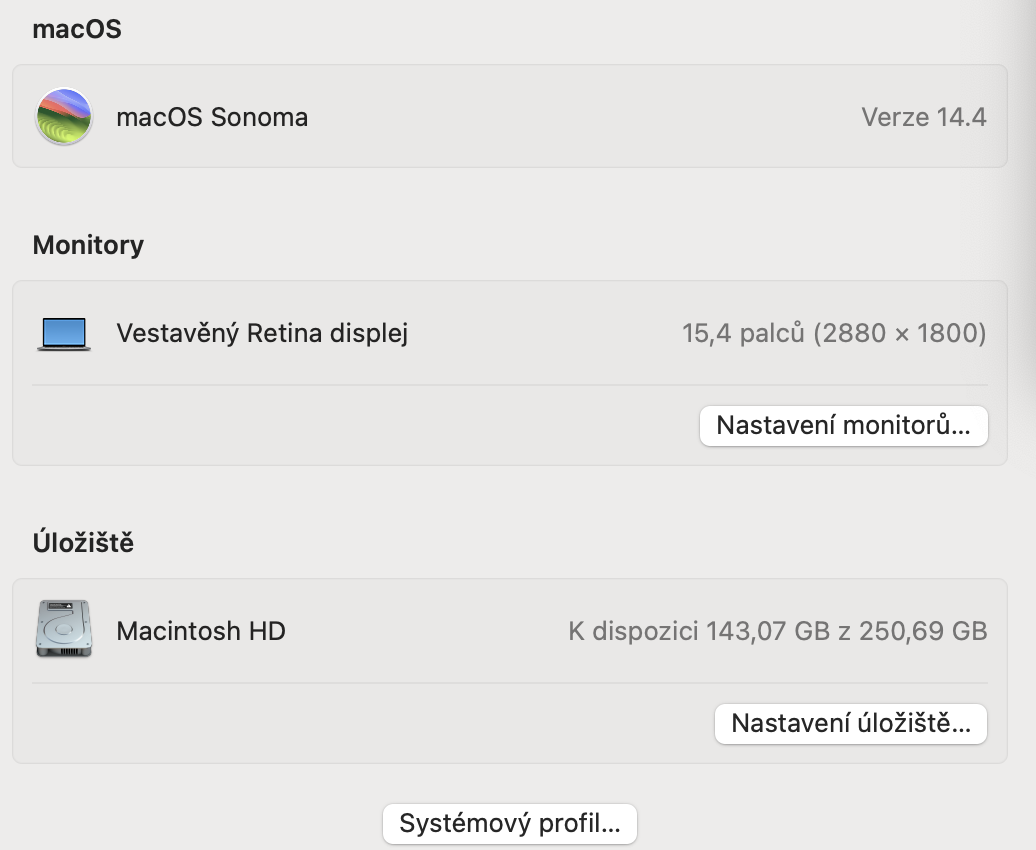Screen dimensions: 1036x850
Task: Select the Vestavěný Retina displej label
Action: [262, 333]
